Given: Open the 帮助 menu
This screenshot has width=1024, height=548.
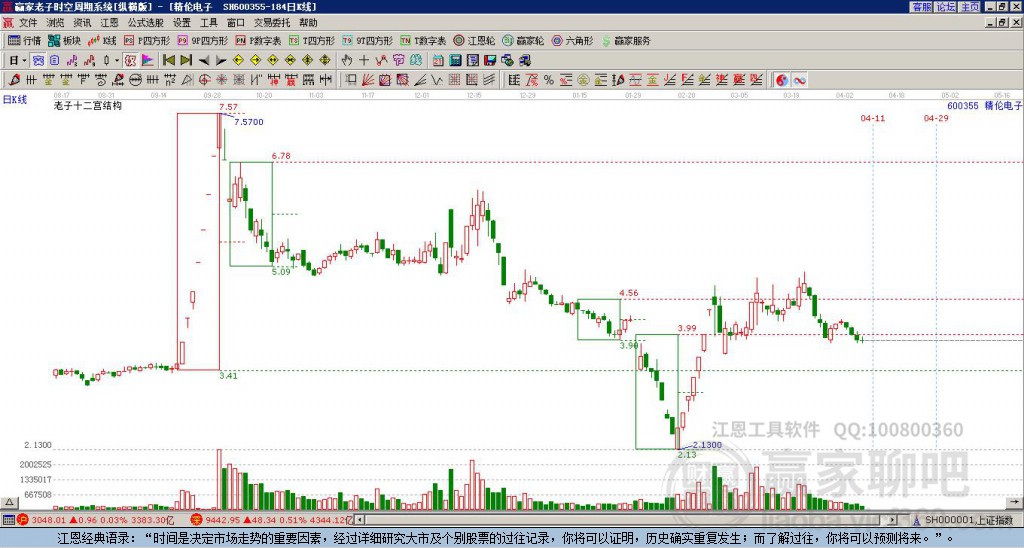Looking at the screenshot, I should click(x=308, y=23).
